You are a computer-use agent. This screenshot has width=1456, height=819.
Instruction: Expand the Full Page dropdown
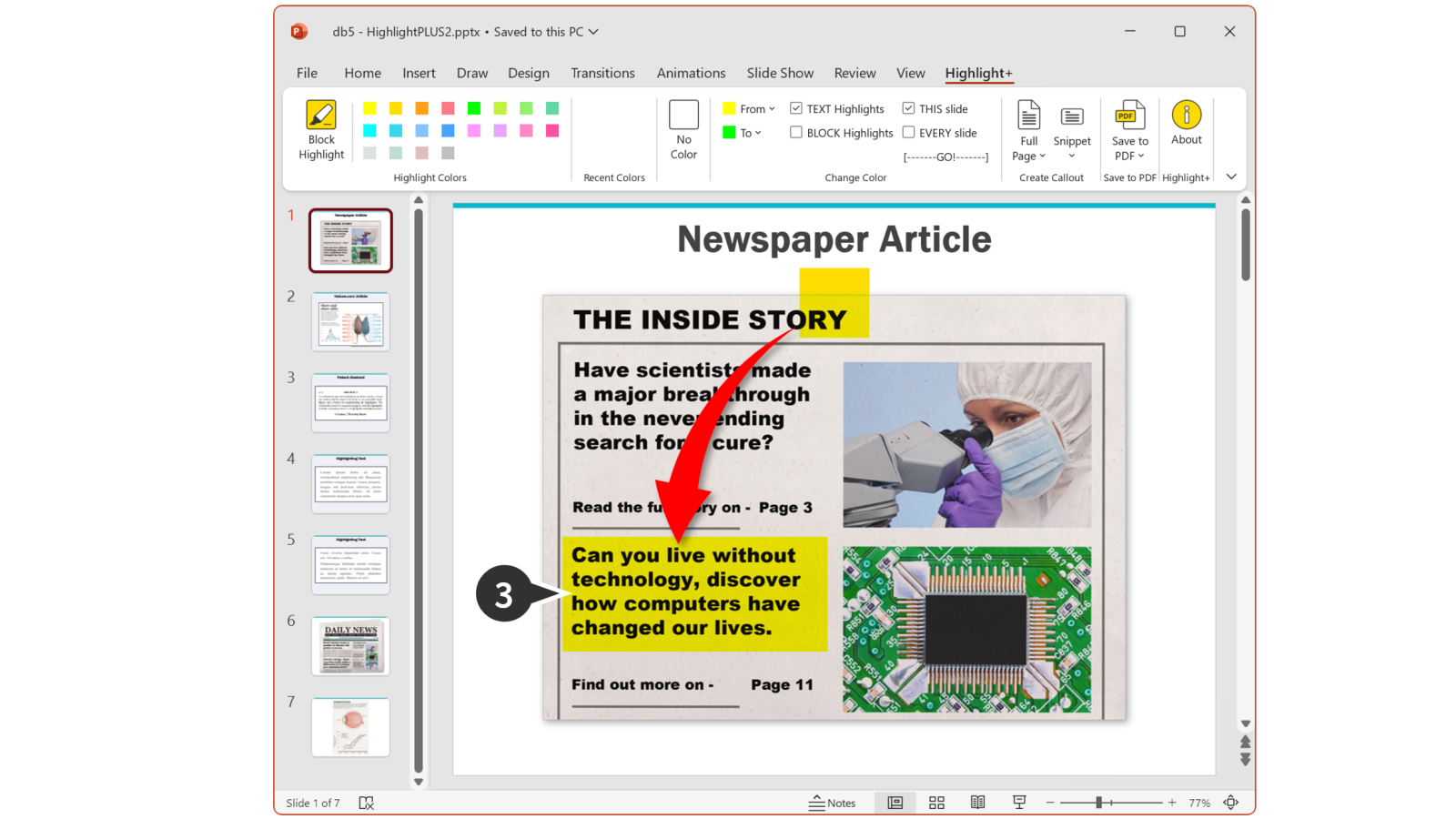(x=1028, y=156)
